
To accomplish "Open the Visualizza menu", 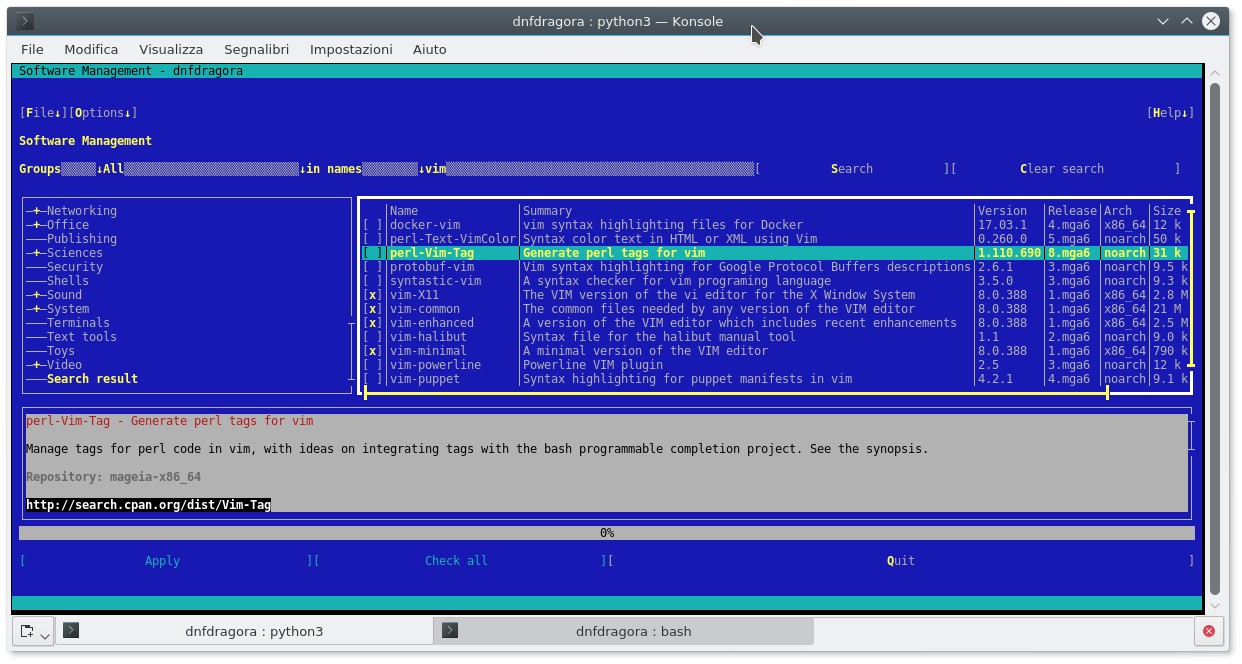I will pos(171,49).
